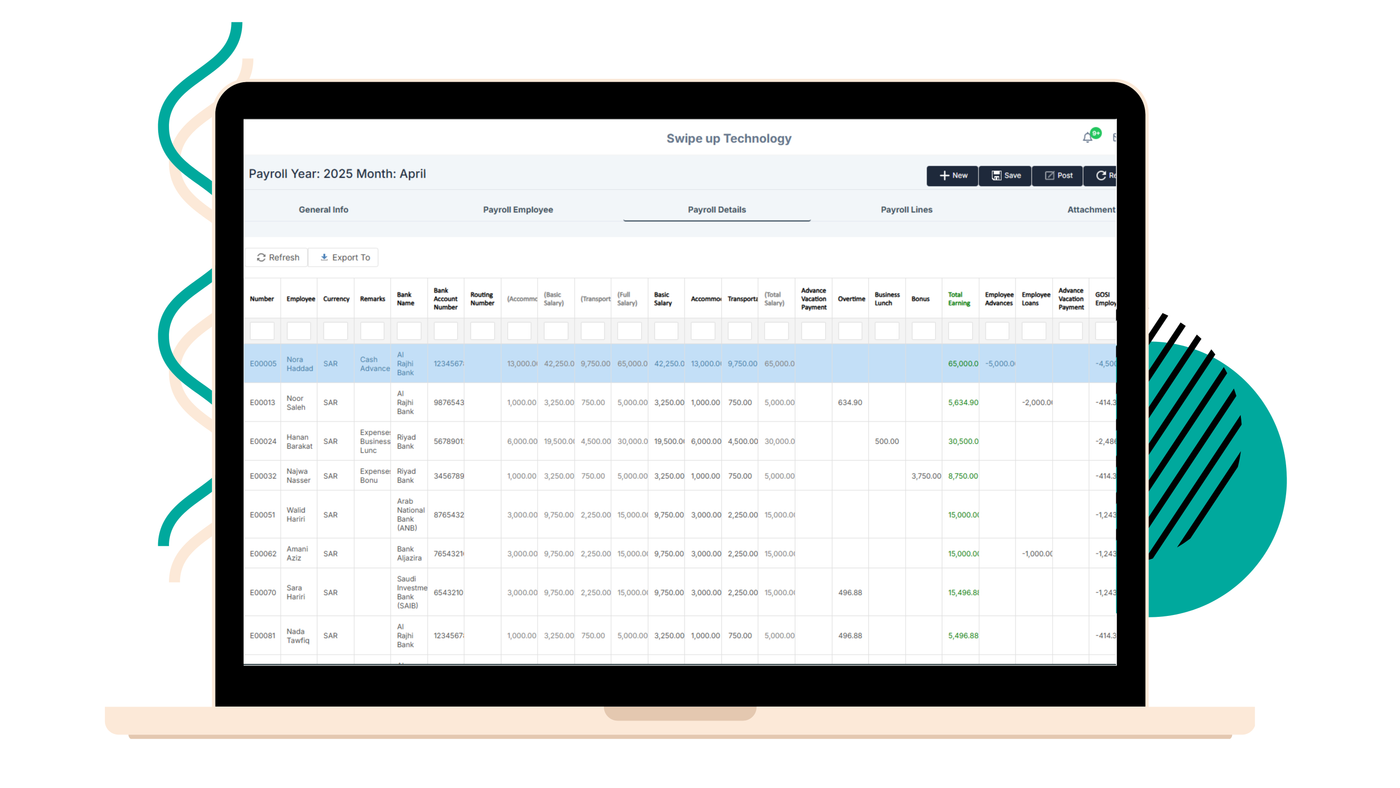Click the download icon on Export To
1400x788 pixels.
click(322, 256)
